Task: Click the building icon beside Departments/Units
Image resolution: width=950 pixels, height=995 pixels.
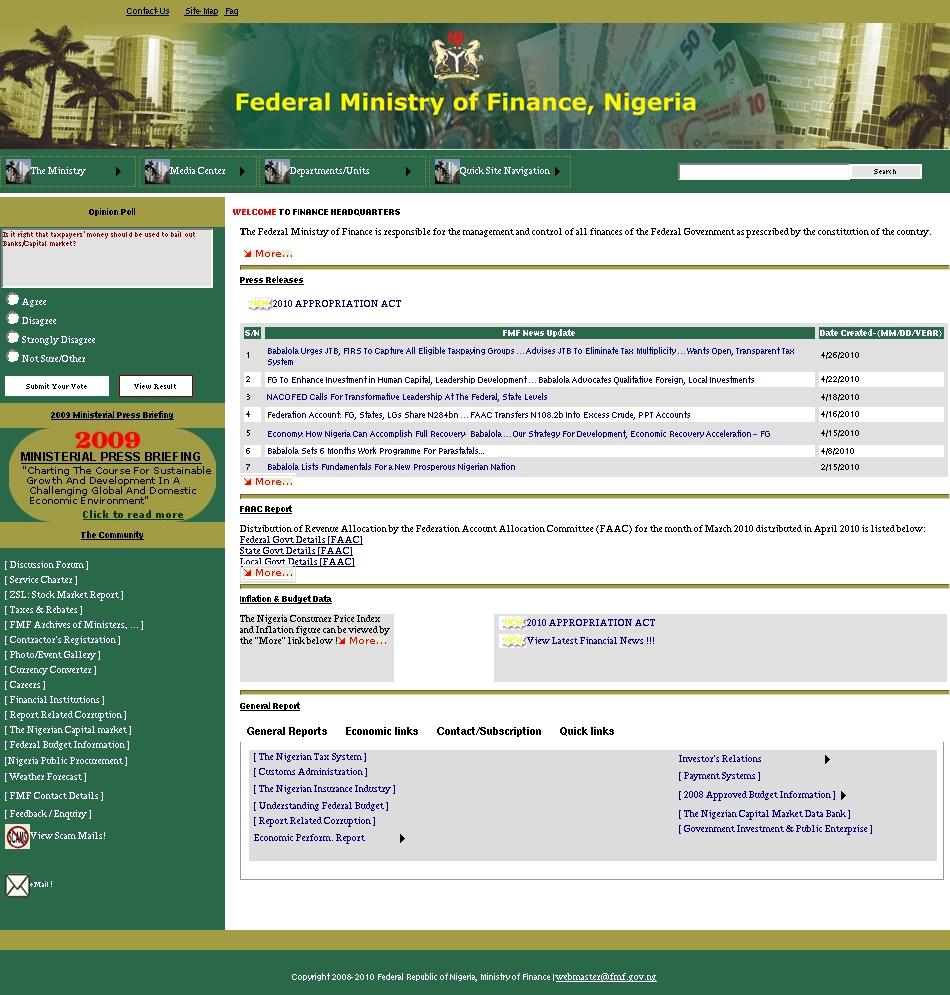Action: (x=277, y=171)
